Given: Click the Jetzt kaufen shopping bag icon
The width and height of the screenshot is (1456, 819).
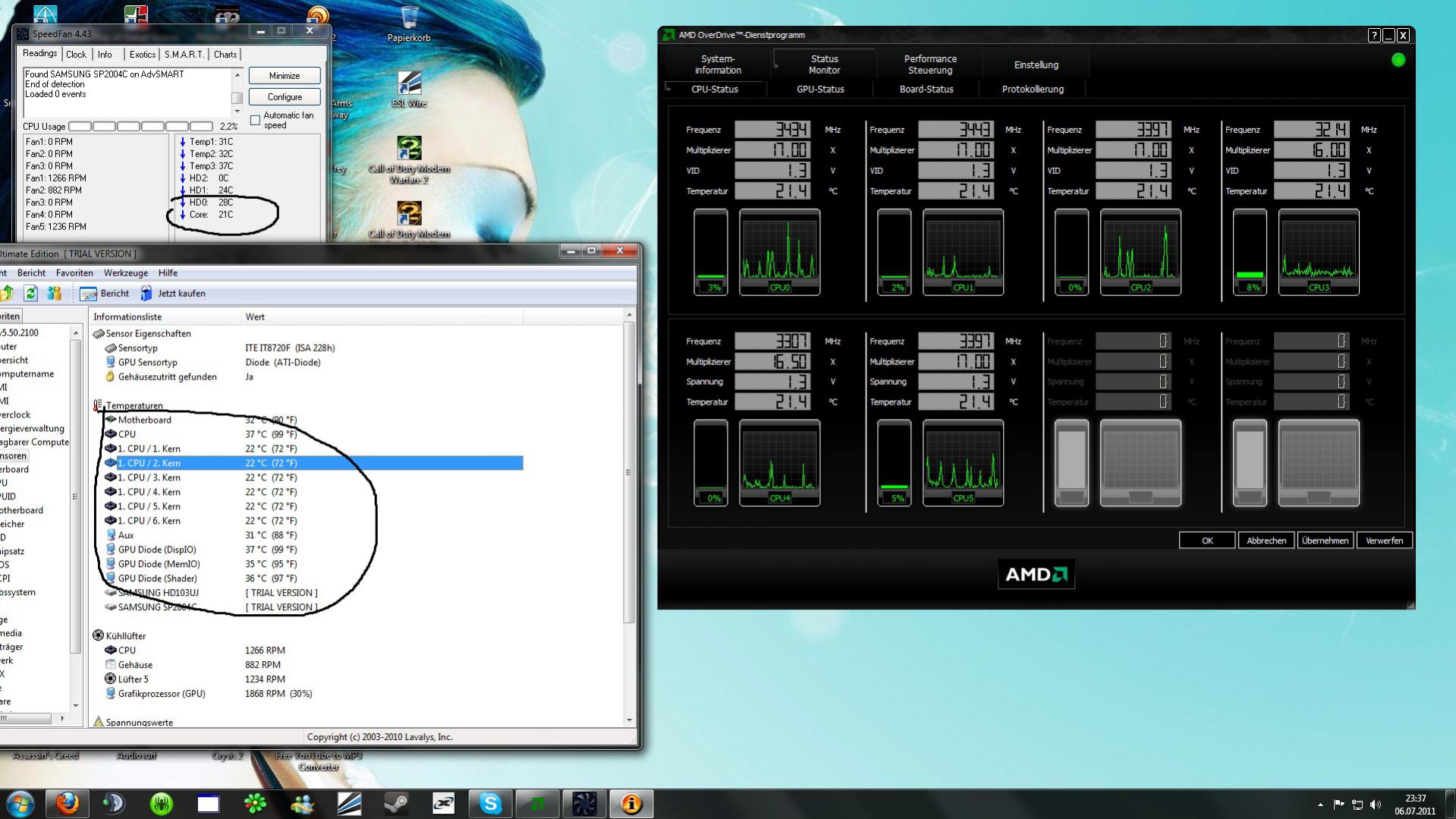Looking at the screenshot, I should (x=146, y=293).
